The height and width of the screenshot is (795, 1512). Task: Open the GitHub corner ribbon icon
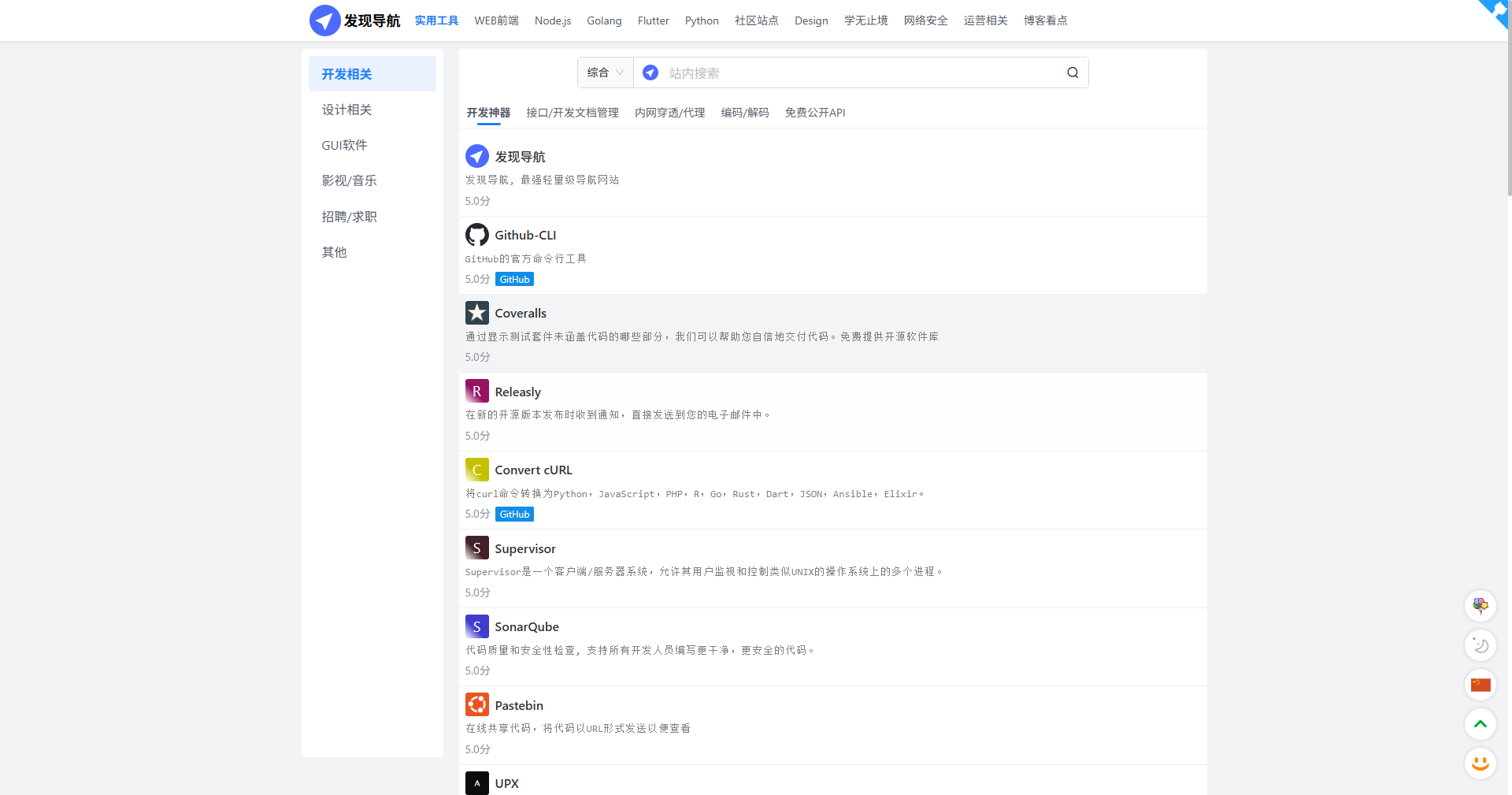click(x=1493, y=14)
